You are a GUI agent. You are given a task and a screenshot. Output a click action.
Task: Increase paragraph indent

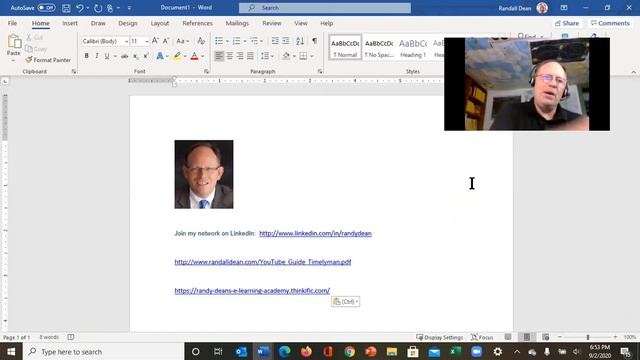(286, 41)
